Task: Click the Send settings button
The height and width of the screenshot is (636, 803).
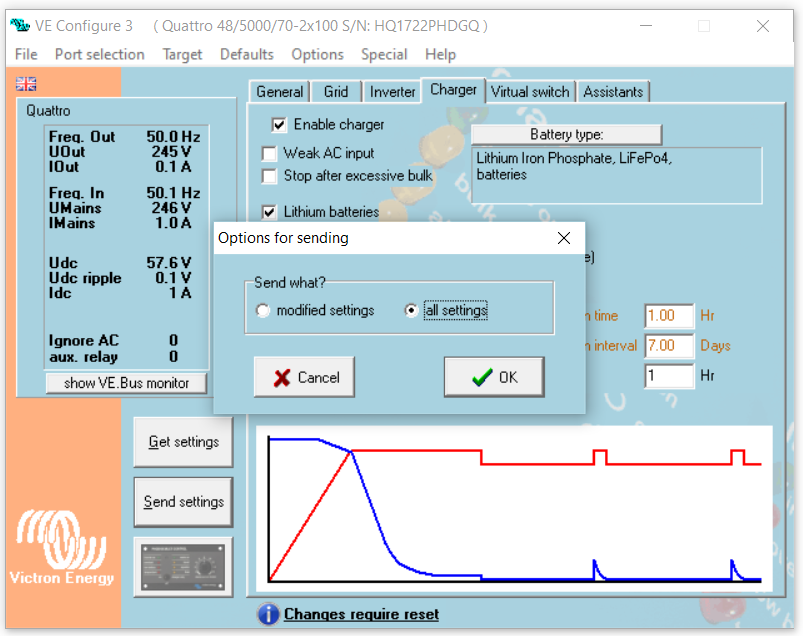Action: tap(183, 502)
